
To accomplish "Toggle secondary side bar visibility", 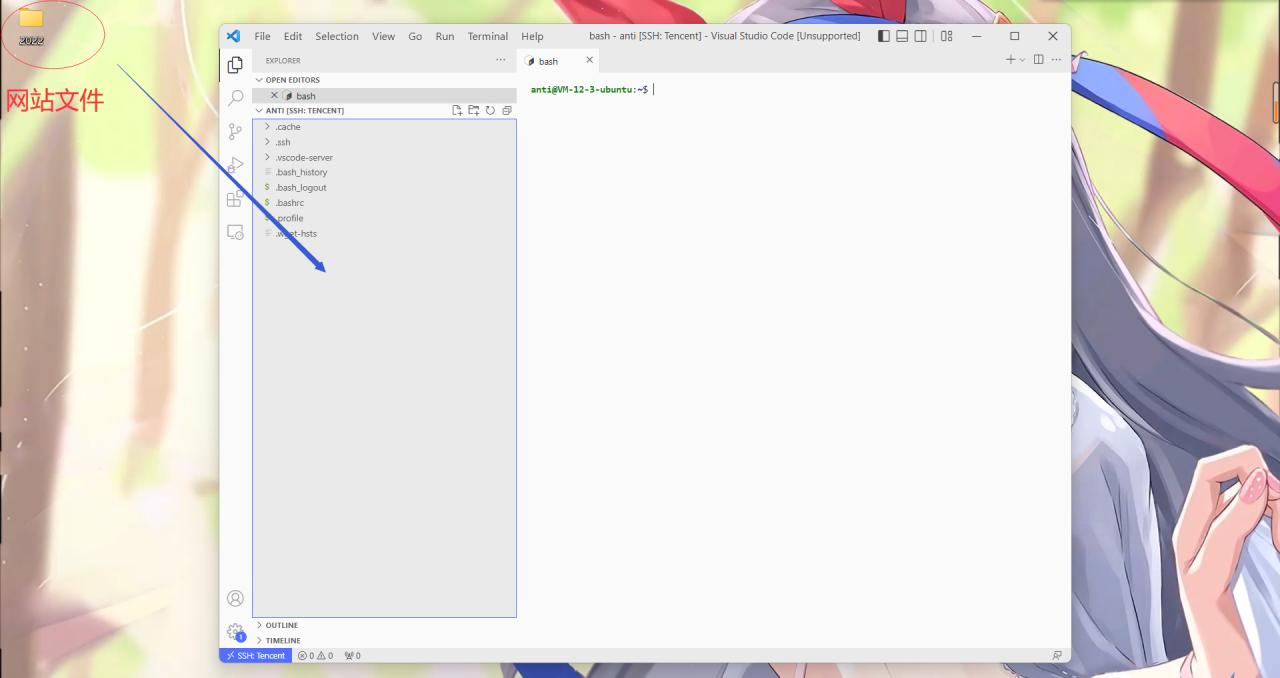I will point(920,36).
